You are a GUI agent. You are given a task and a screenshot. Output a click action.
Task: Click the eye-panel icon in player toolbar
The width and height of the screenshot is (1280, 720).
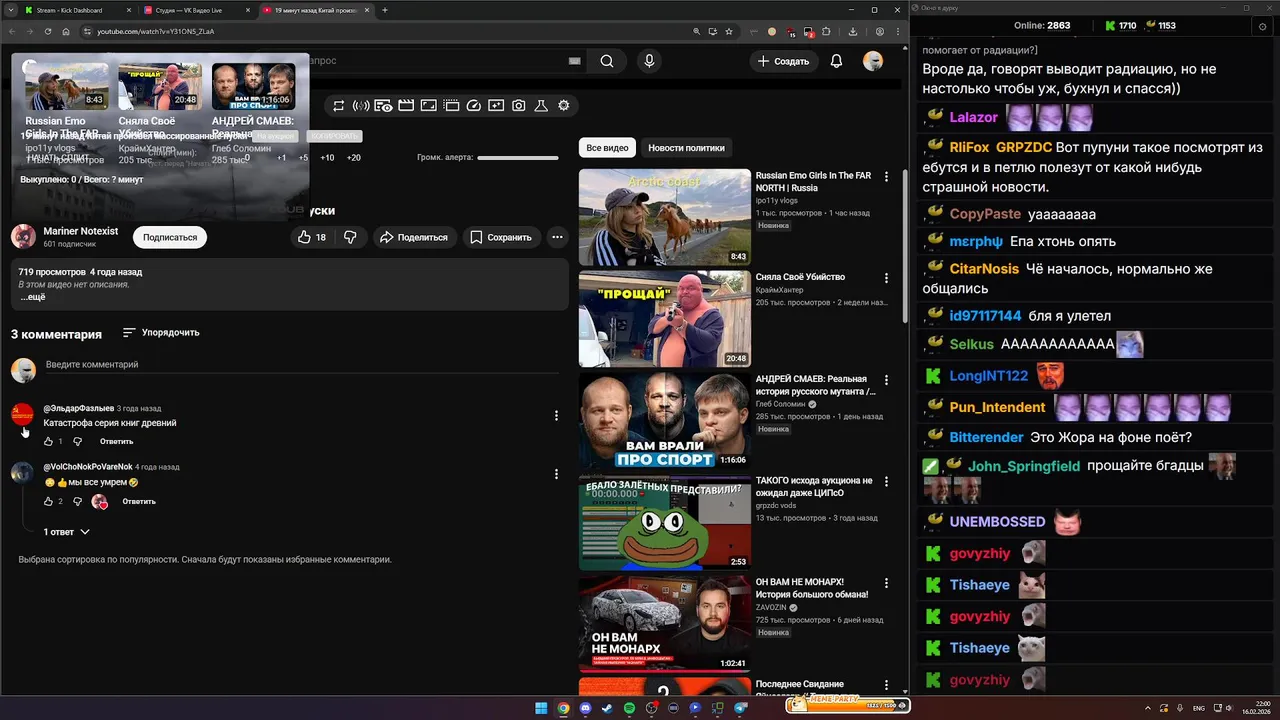click(x=383, y=106)
